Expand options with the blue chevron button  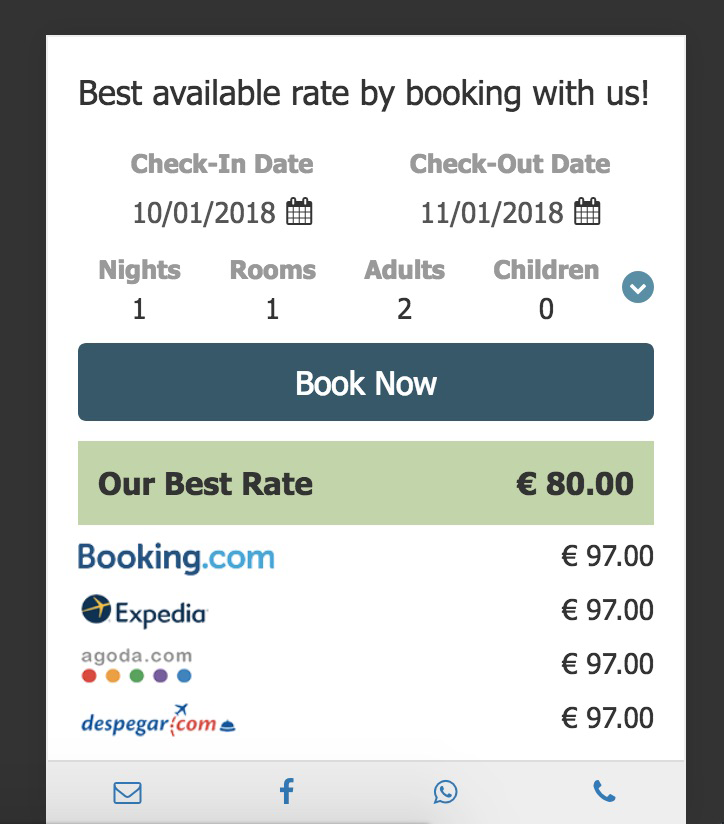point(638,288)
